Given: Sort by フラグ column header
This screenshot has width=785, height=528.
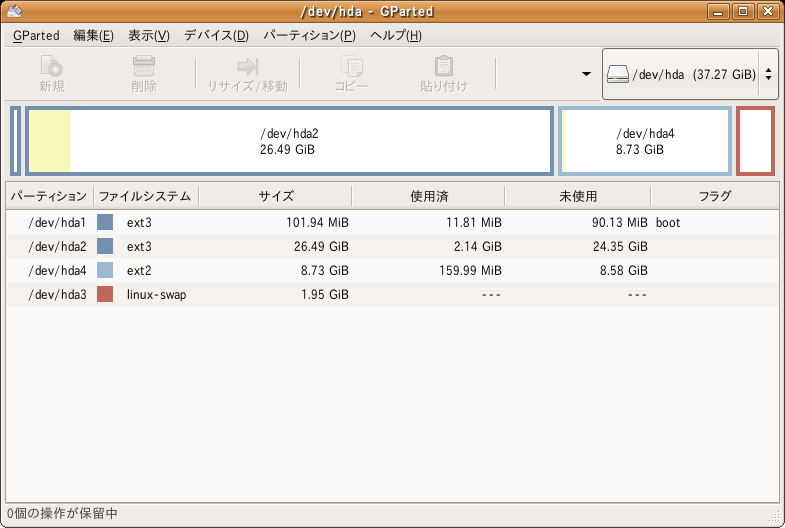Looking at the screenshot, I should [x=715, y=196].
